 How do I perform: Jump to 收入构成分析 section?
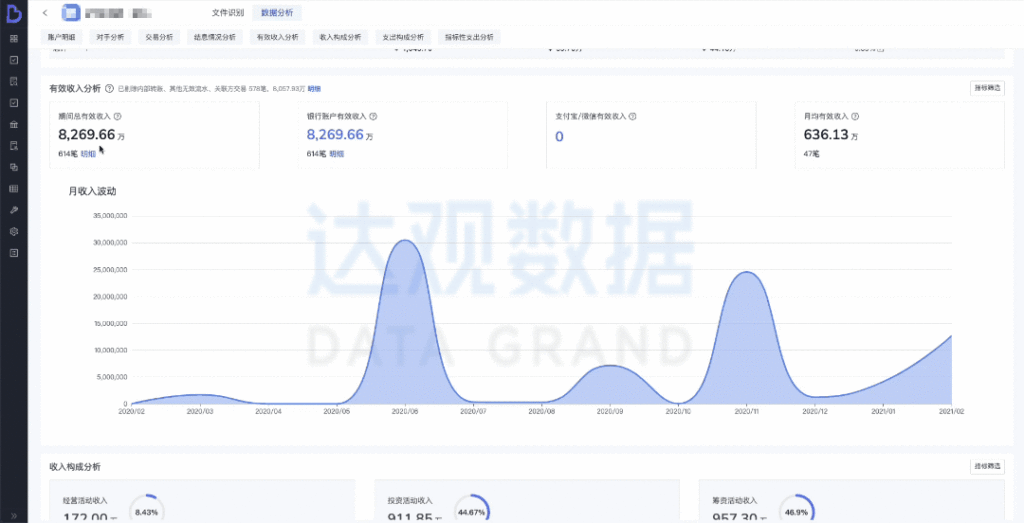[x=340, y=37]
